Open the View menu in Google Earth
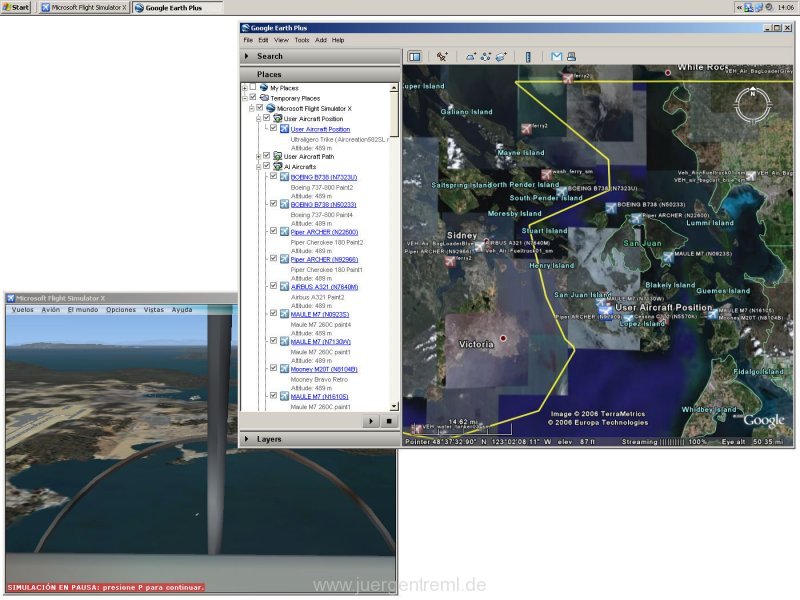 tap(281, 40)
